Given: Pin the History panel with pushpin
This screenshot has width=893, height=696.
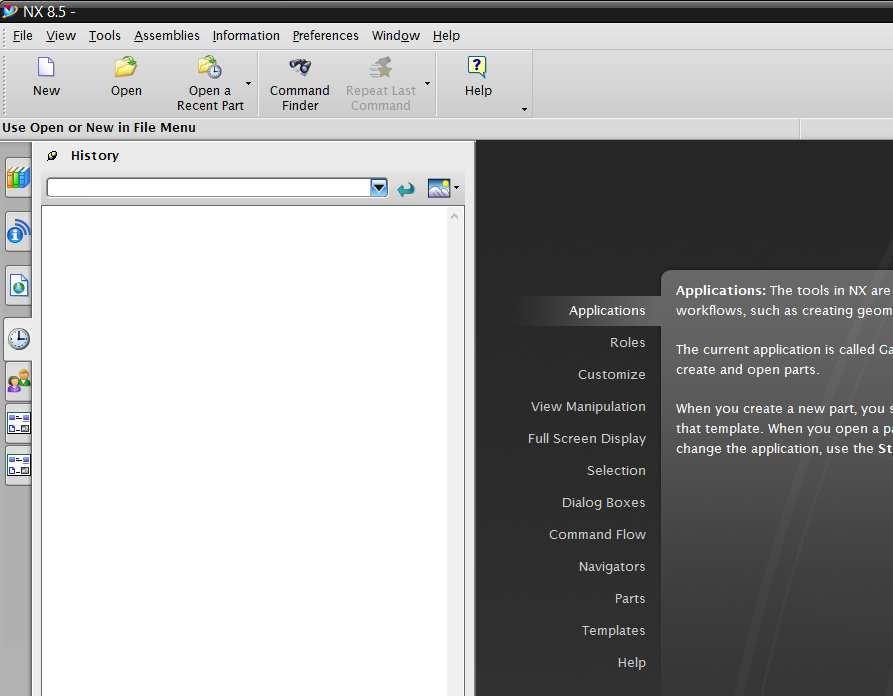Looking at the screenshot, I should [52, 155].
